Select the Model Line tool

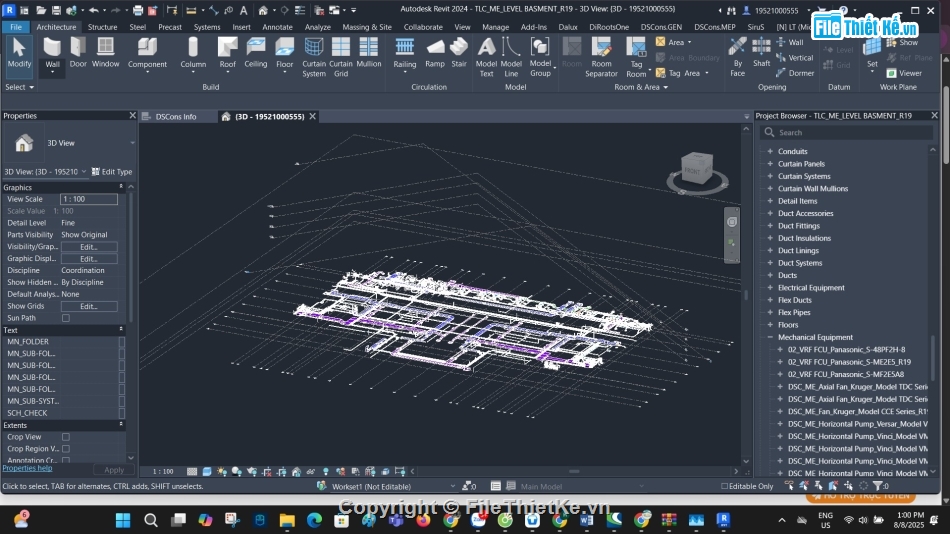tap(511, 57)
